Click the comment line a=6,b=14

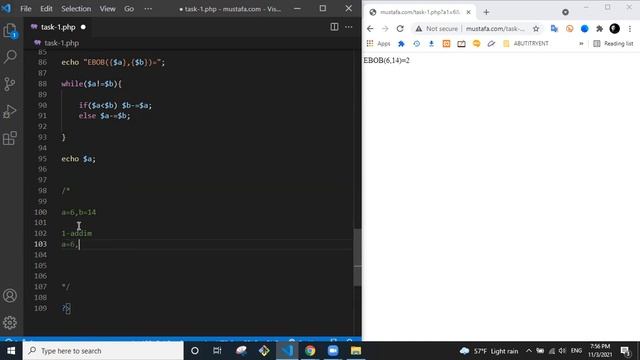(x=79, y=212)
